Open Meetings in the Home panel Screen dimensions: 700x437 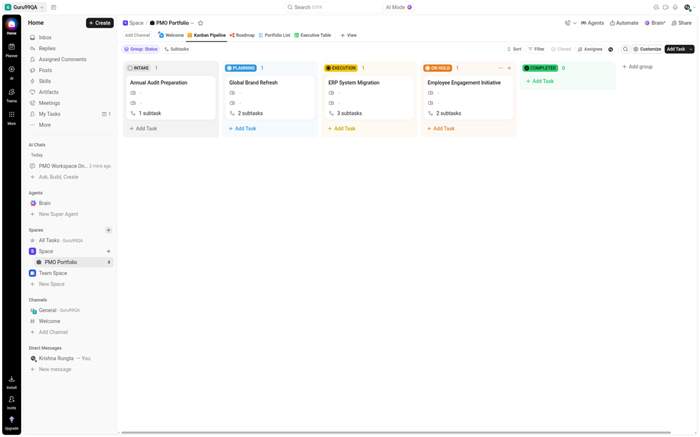tap(71, 103)
